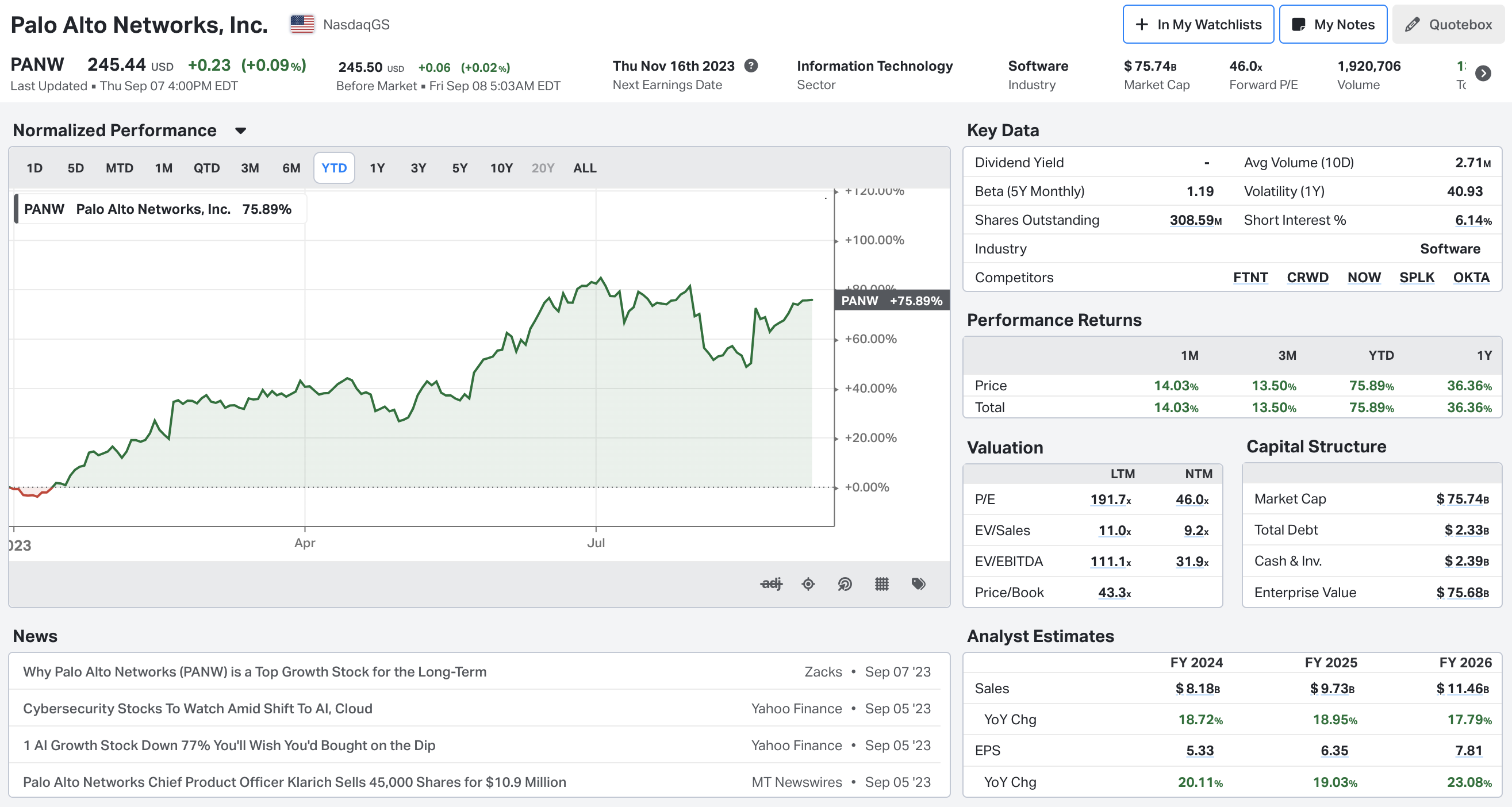Image resolution: width=1512 pixels, height=807 pixels.
Task: Click FY 2025 EPS estimate 6.35
Action: tap(1334, 751)
